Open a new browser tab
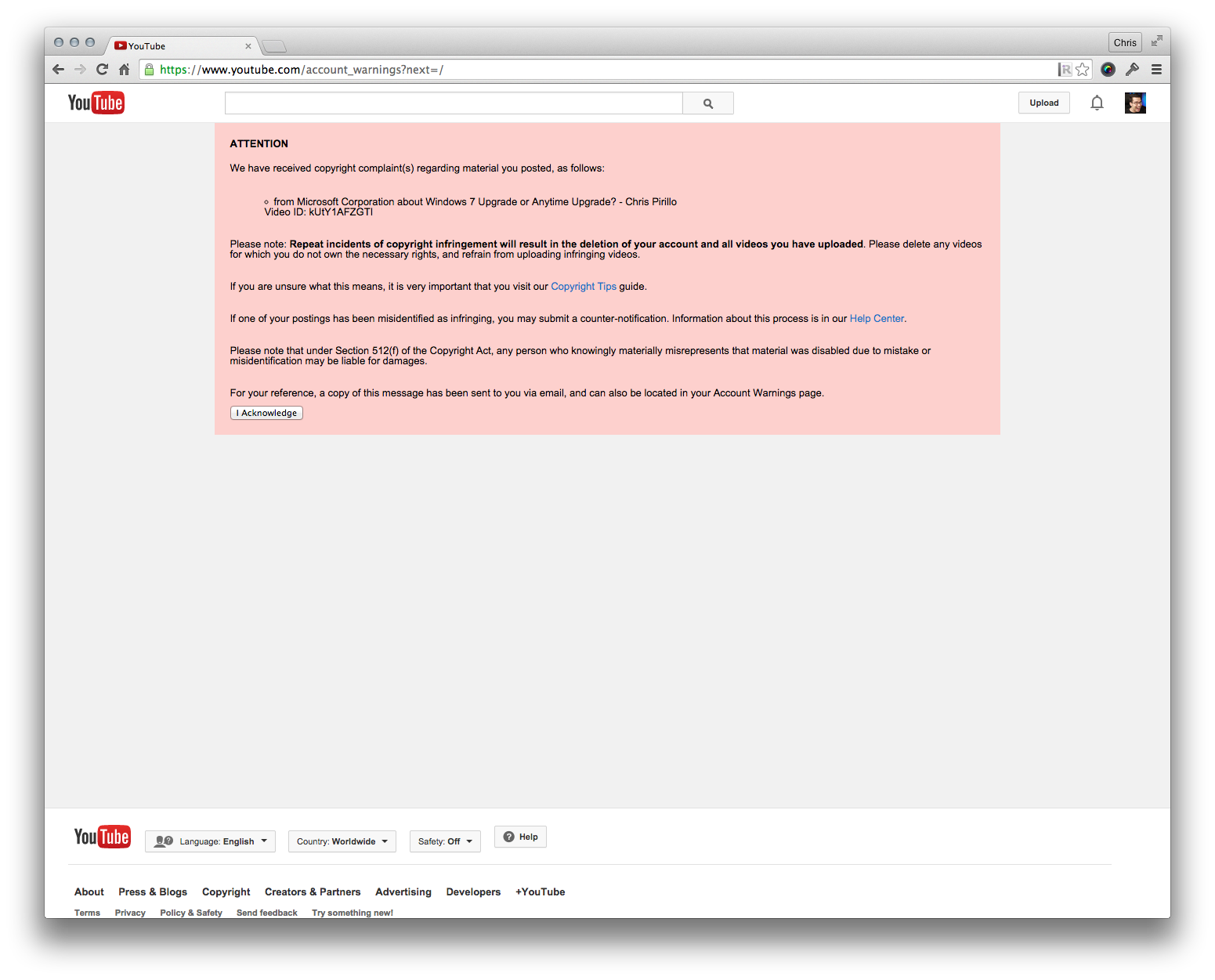 [x=273, y=46]
